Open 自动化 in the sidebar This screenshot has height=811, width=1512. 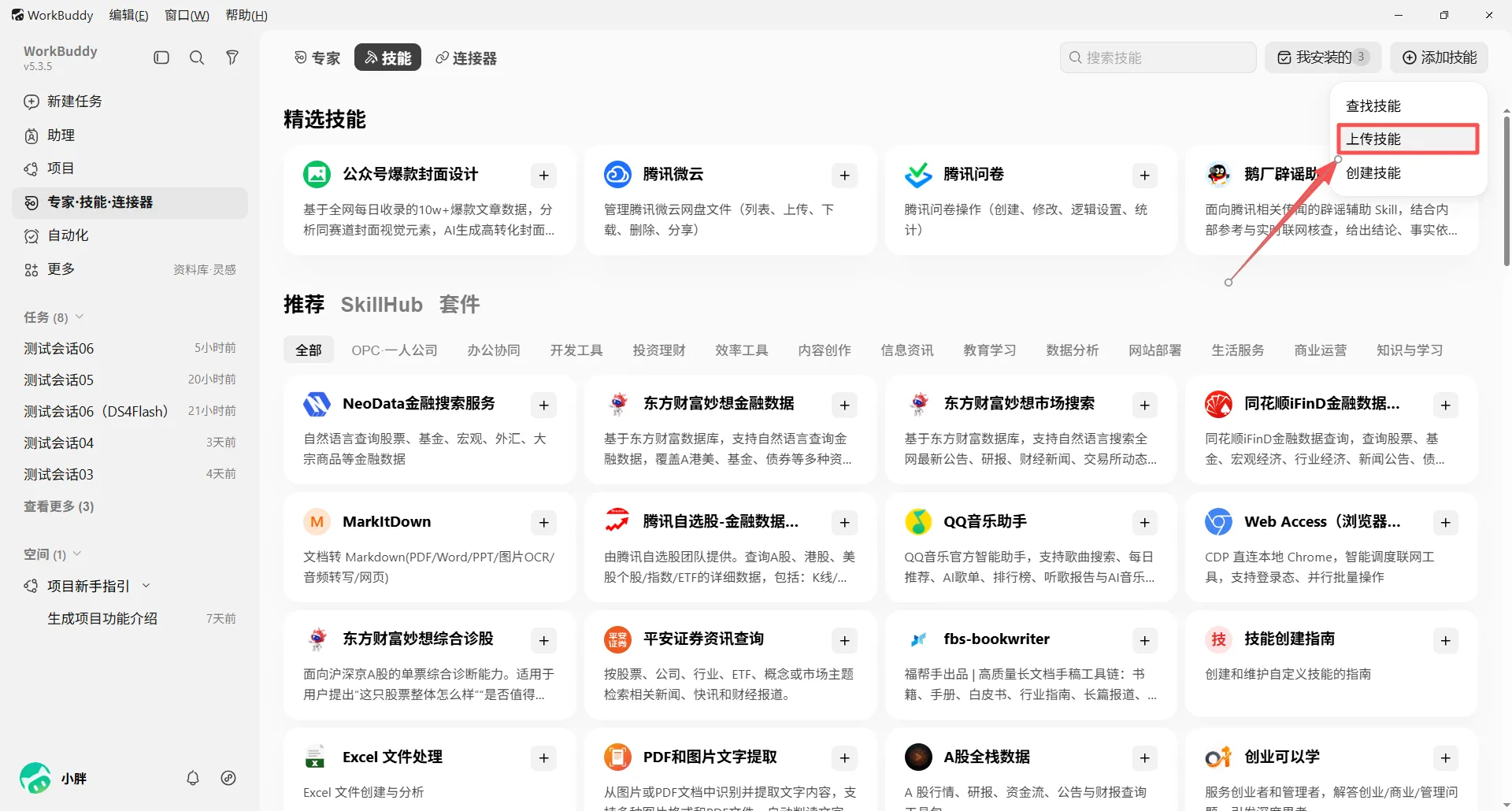click(x=130, y=235)
